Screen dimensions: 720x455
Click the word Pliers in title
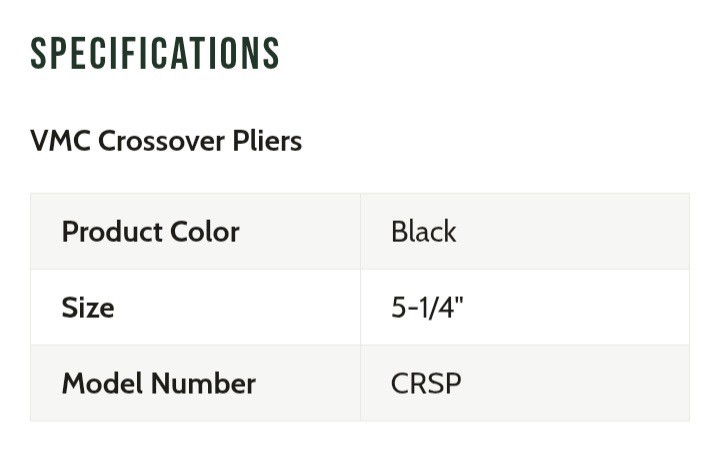coord(267,140)
